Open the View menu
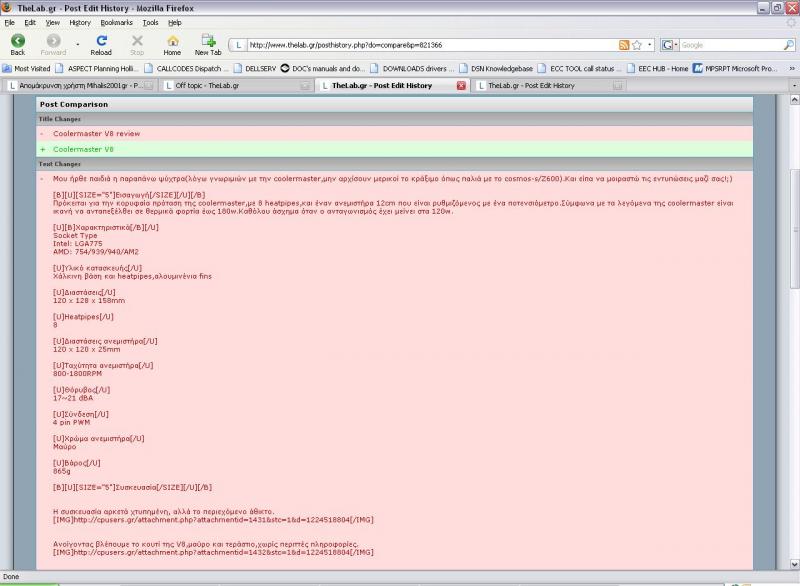 (53, 22)
